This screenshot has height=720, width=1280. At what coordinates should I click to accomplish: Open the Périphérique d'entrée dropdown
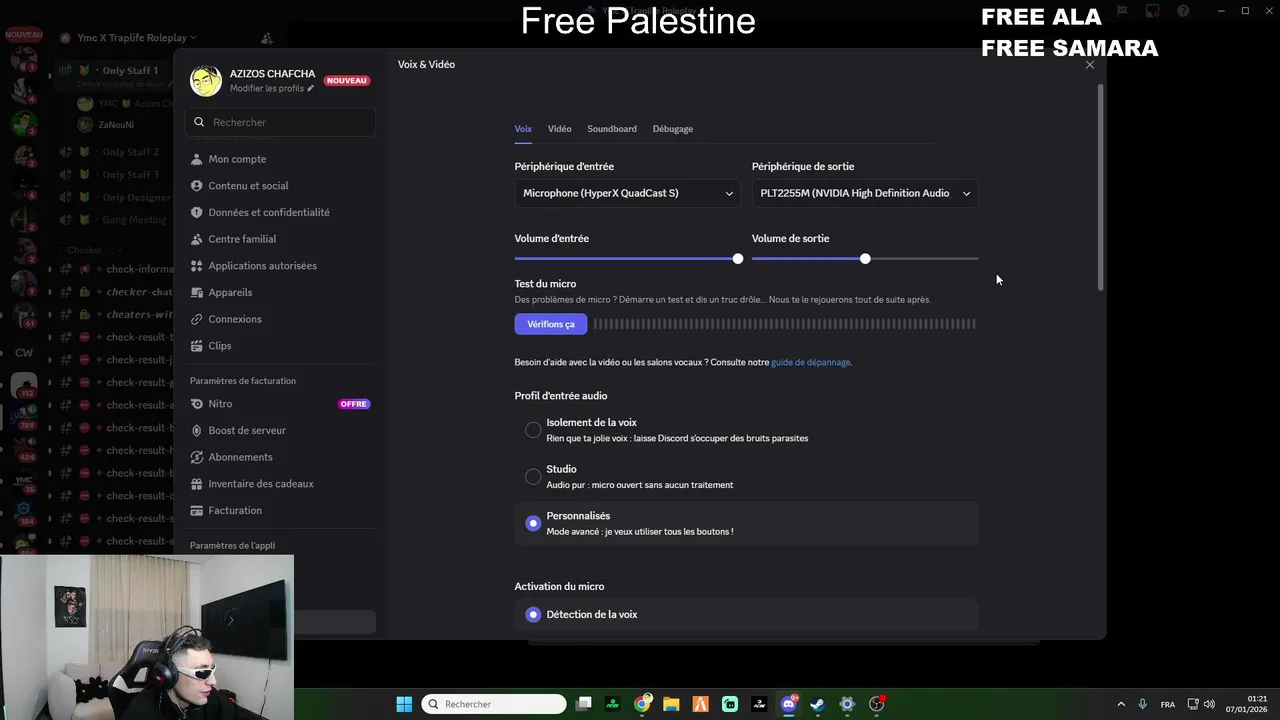628,193
